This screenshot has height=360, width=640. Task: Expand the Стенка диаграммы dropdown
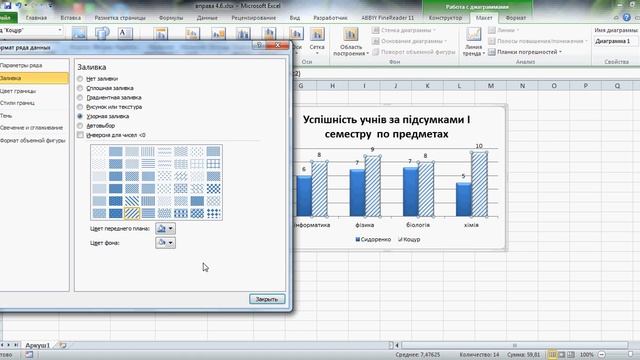434,30
